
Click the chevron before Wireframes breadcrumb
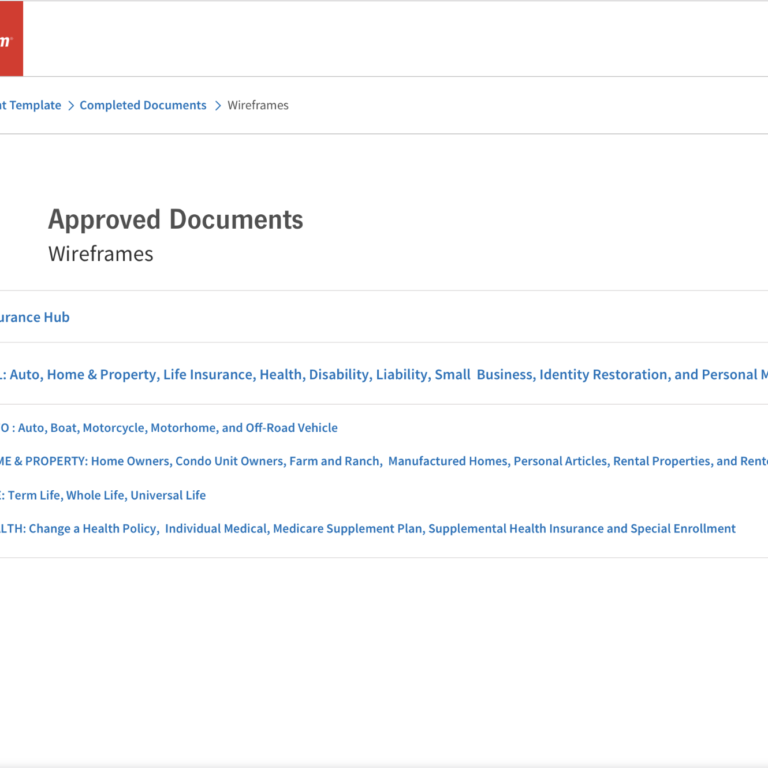217,105
